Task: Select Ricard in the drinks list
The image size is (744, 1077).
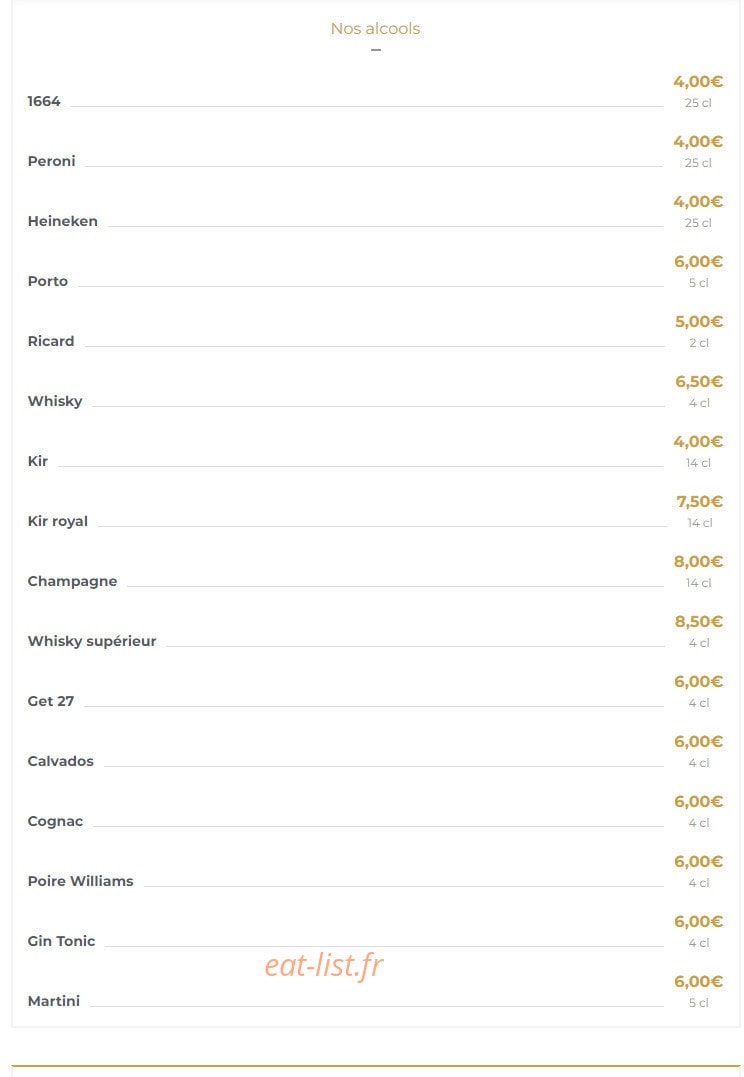Action: point(51,341)
